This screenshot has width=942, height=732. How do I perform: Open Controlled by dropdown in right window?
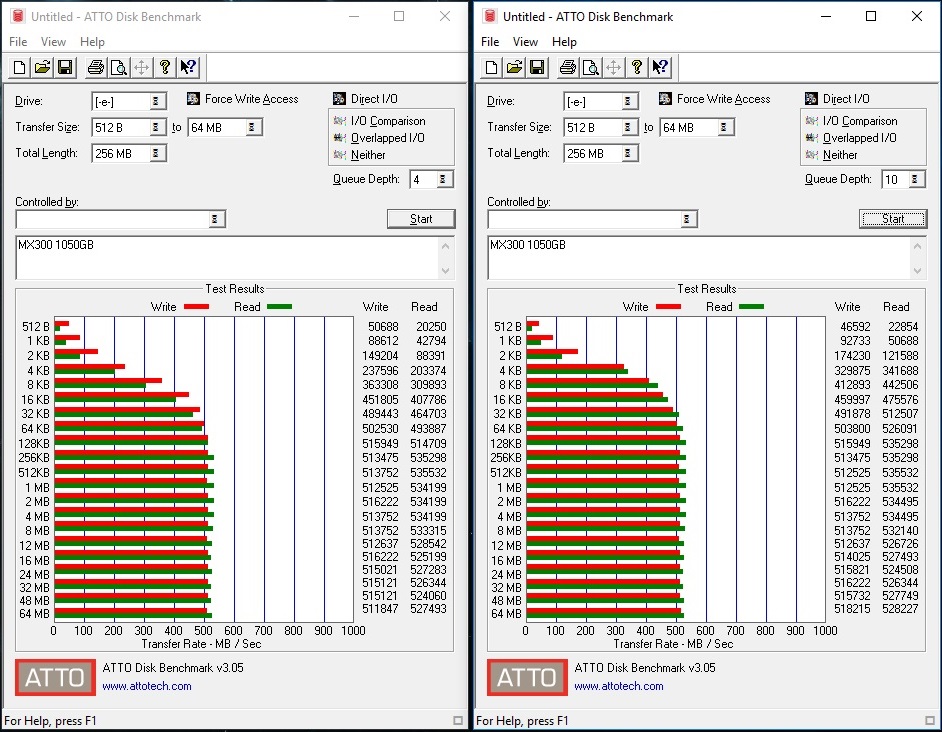click(x=687, y=219)
